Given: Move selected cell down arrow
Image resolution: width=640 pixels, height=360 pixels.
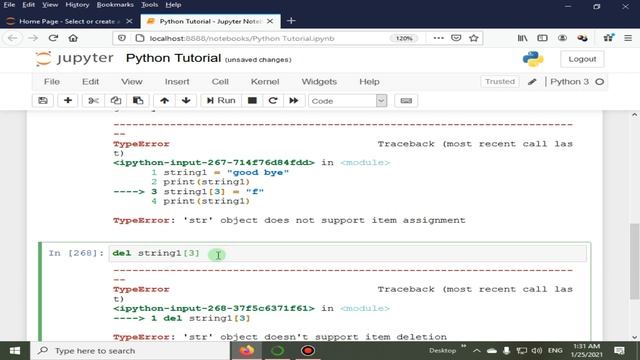Looking at the screenshot, I should [x=186, y=100].
